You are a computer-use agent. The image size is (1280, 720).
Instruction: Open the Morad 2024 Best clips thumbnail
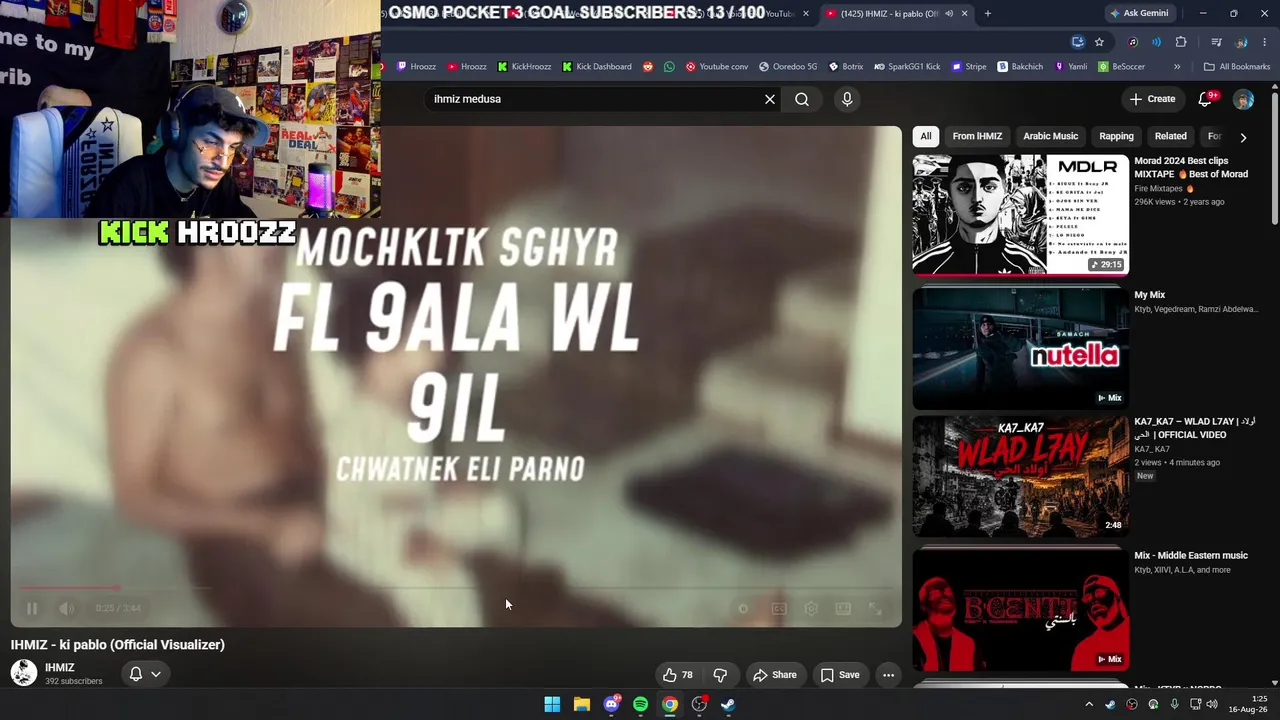coord(1020,214)
